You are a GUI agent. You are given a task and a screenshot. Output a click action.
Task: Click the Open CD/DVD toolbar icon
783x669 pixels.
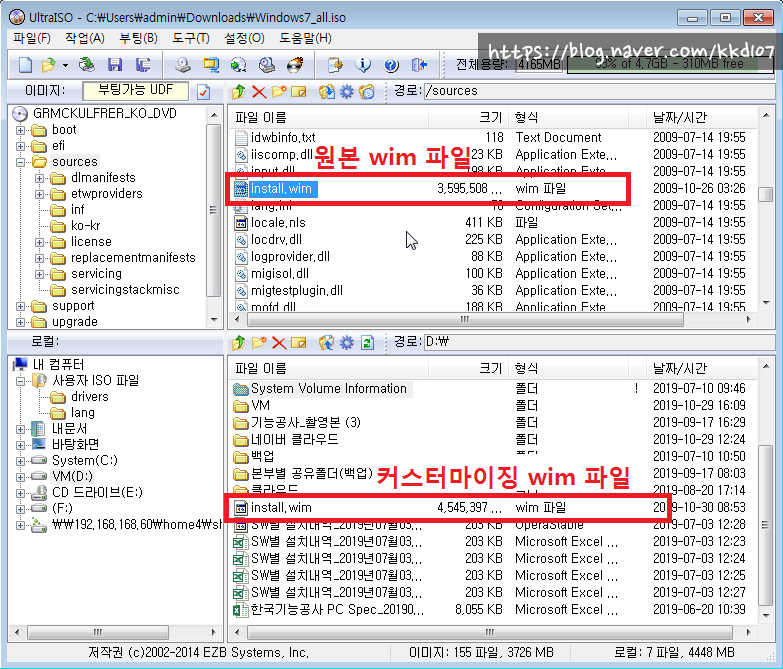coord(86,65)
